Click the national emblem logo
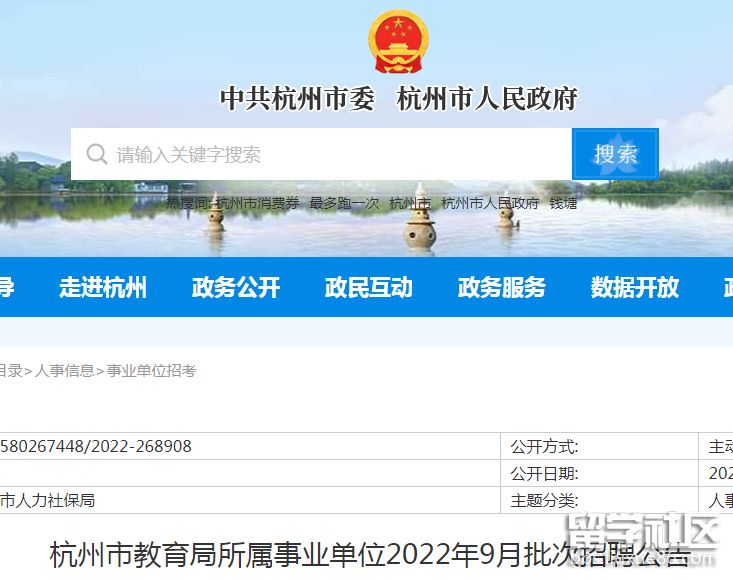This screenshot has height=580, width=733. click(x=397, y=41)
